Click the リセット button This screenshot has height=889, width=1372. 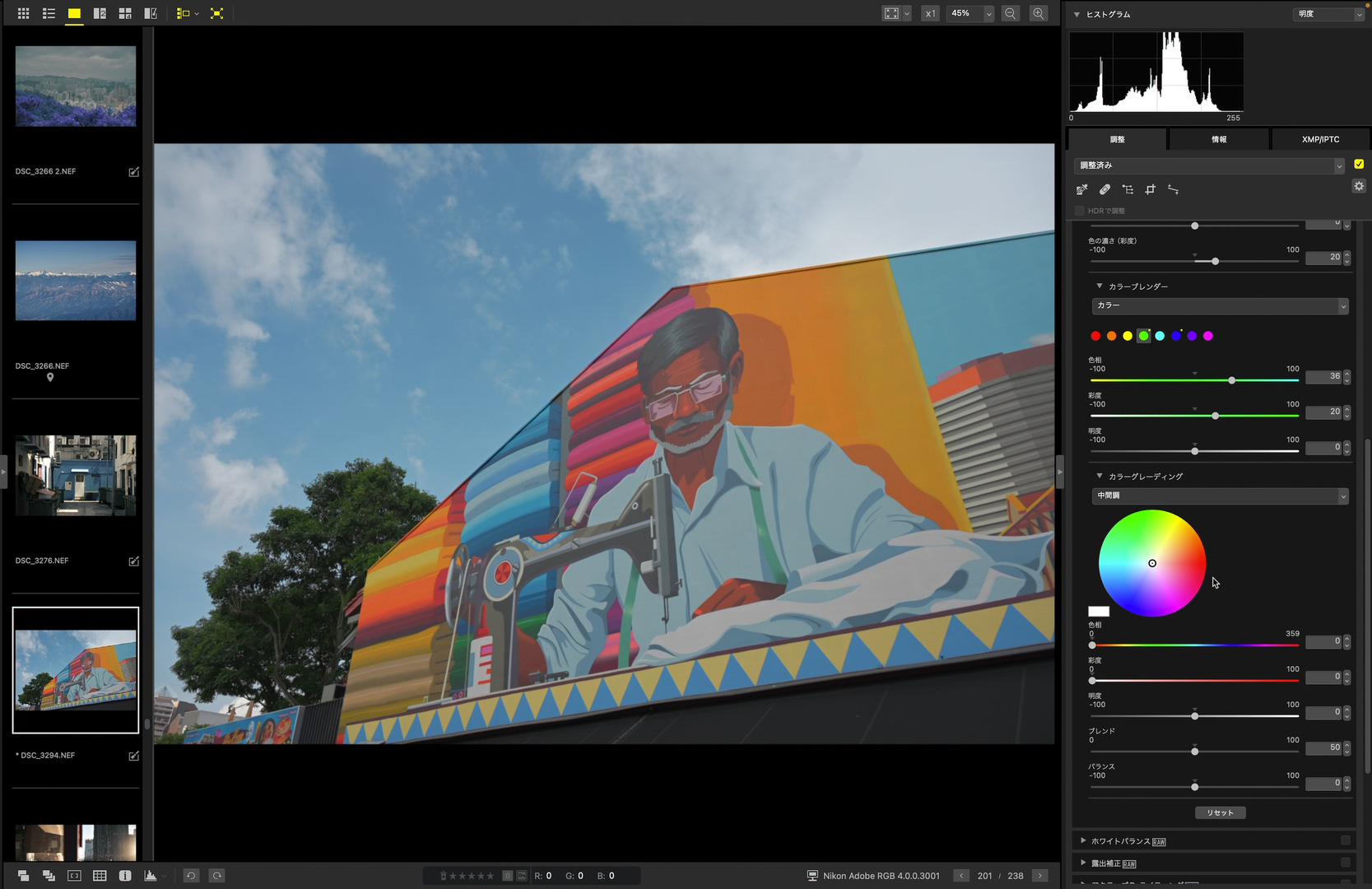coord(1220,812)
